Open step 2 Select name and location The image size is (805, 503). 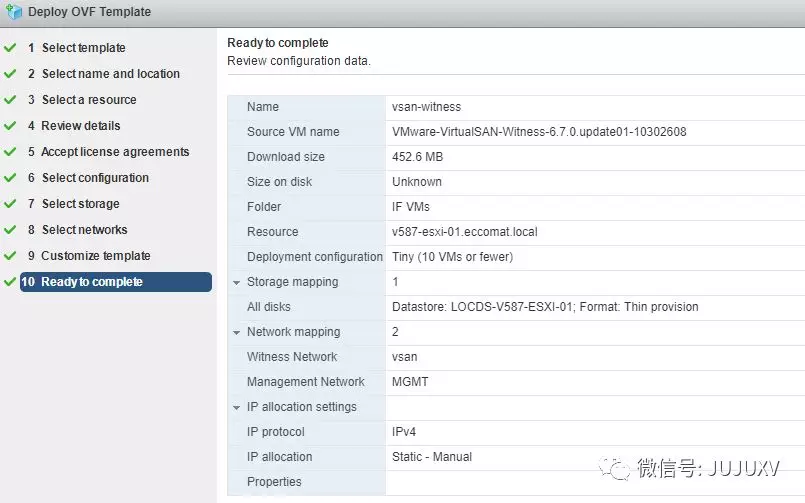pyautogui.click(x=110, y=74)
